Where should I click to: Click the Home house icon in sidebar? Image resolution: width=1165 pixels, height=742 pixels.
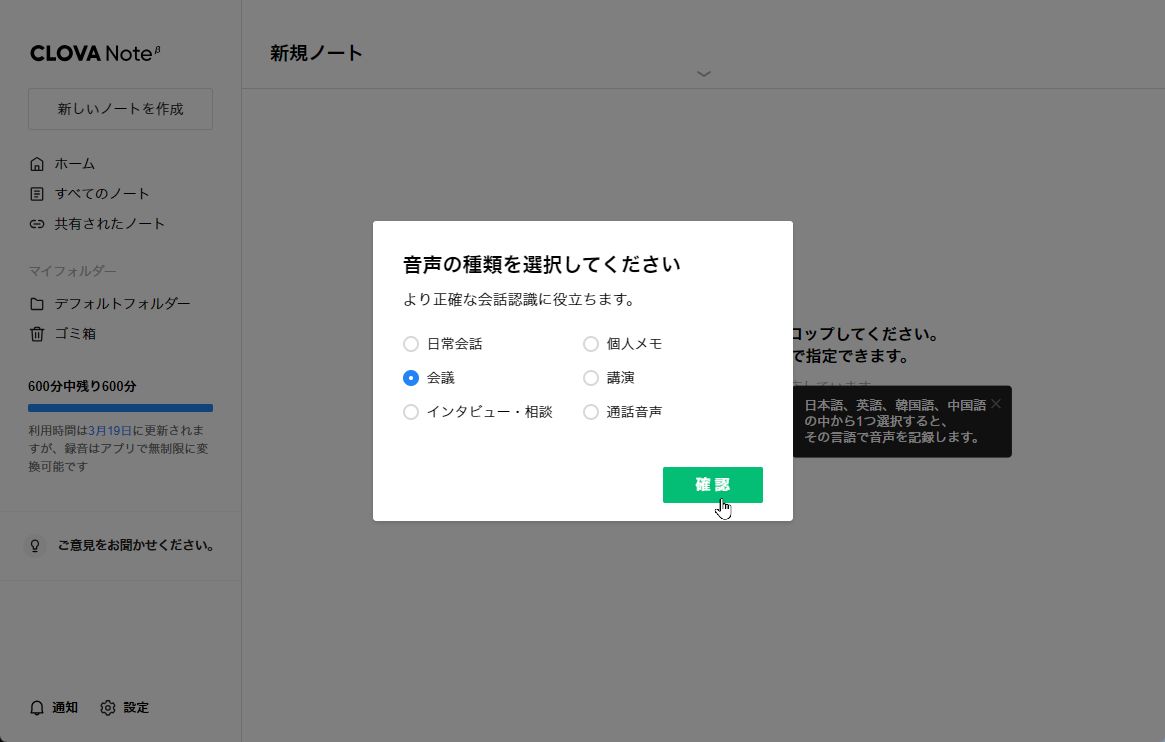point(37,164)
